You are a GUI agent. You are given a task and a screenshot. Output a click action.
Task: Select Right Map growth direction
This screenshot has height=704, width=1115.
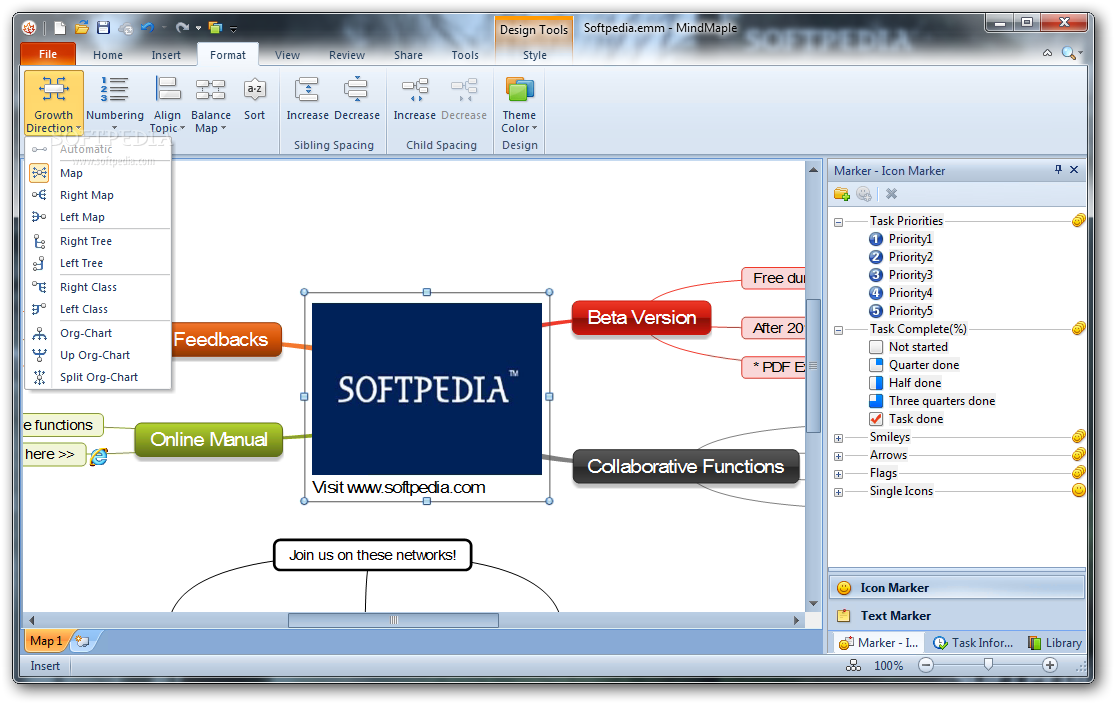click(x=98, y=195)
